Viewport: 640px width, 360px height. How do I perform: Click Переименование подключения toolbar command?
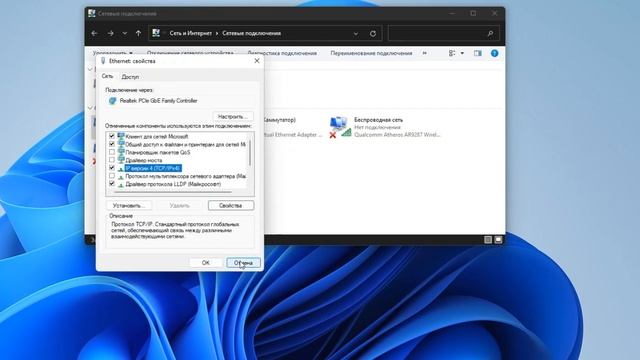[371, 53]
